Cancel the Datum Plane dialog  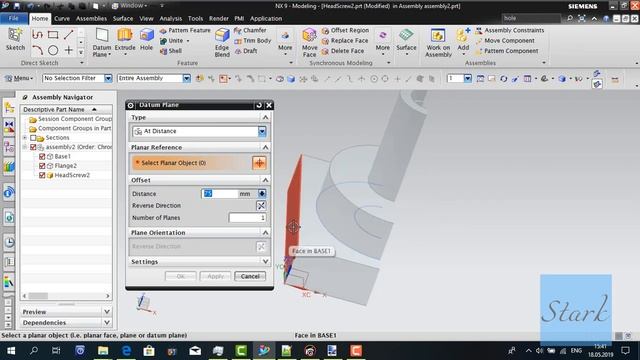[250, 276]
